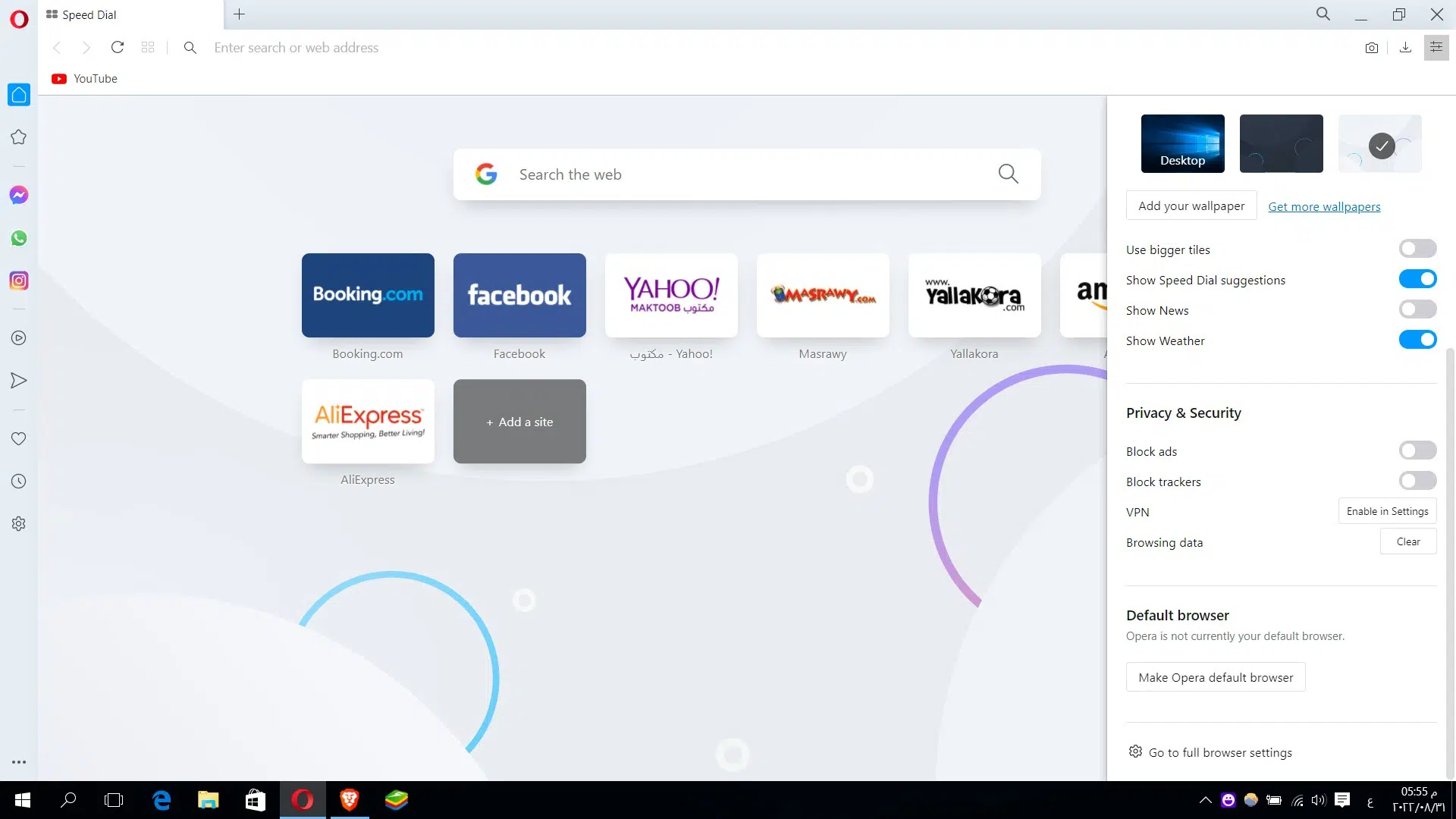1456x819 pixels.
Task: Select the dark wallpaper thumbnail
Action: click(1281, 143)
